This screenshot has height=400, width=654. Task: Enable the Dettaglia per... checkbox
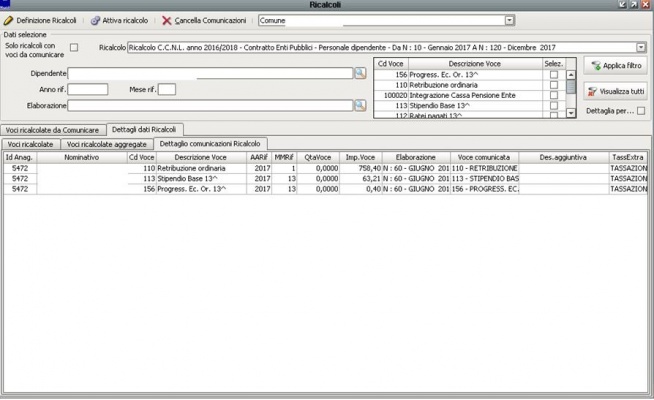[641, 111]
